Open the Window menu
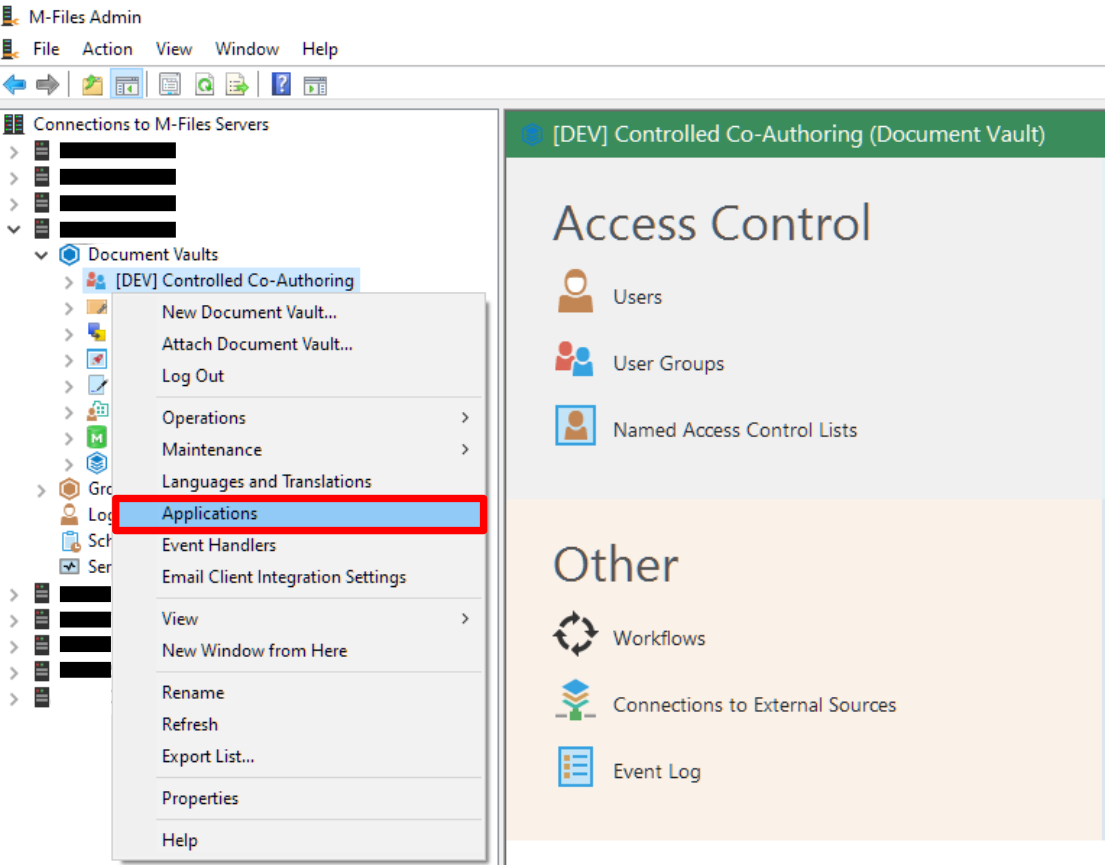Viewport: 1105px width, 865px height. pos(247,49)
